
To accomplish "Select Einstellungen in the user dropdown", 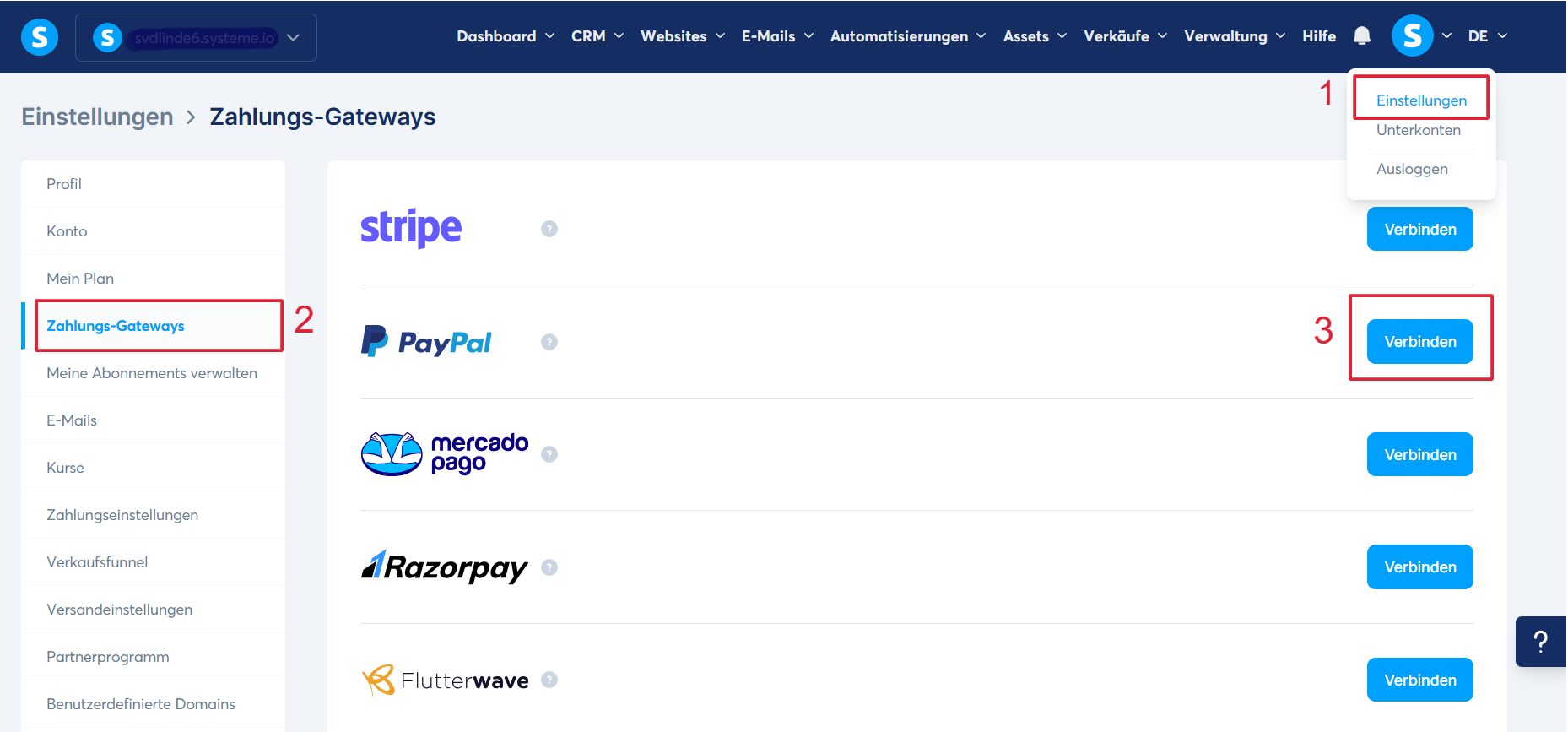I will tap(1421, 100).
